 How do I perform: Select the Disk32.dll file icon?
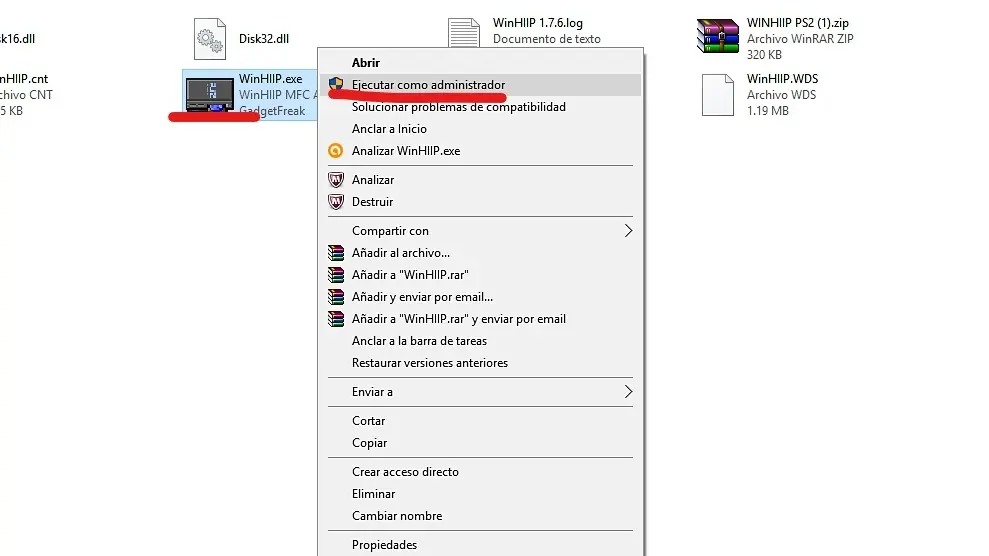click(x=210, y=38)
